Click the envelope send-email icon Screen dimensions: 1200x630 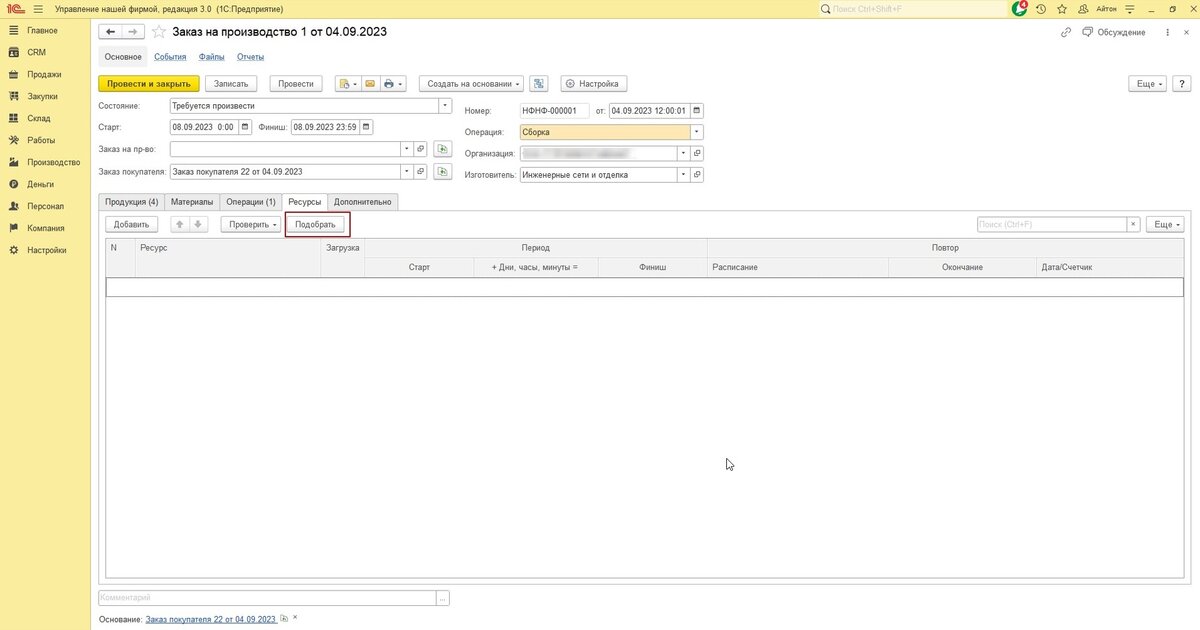(x=369, y=84)
